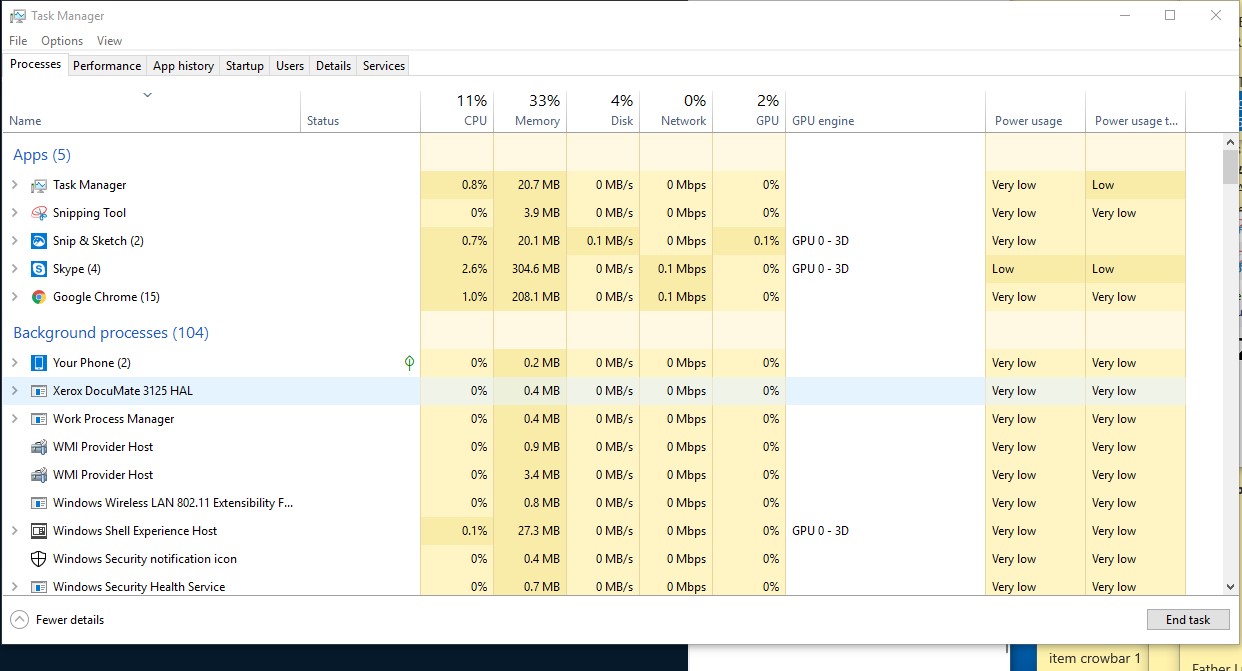Click the End task button

tap(1187, 620)
